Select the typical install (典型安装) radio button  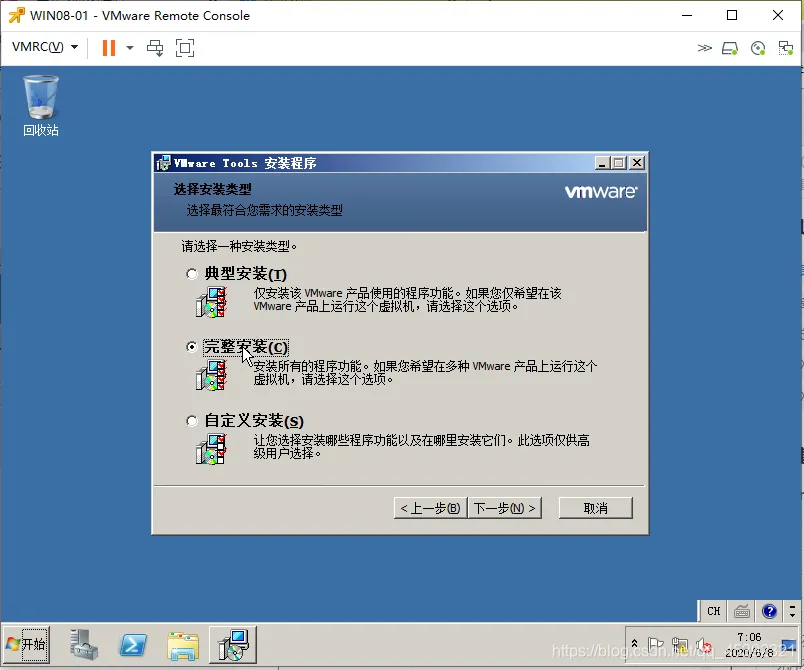click(192, 274)
